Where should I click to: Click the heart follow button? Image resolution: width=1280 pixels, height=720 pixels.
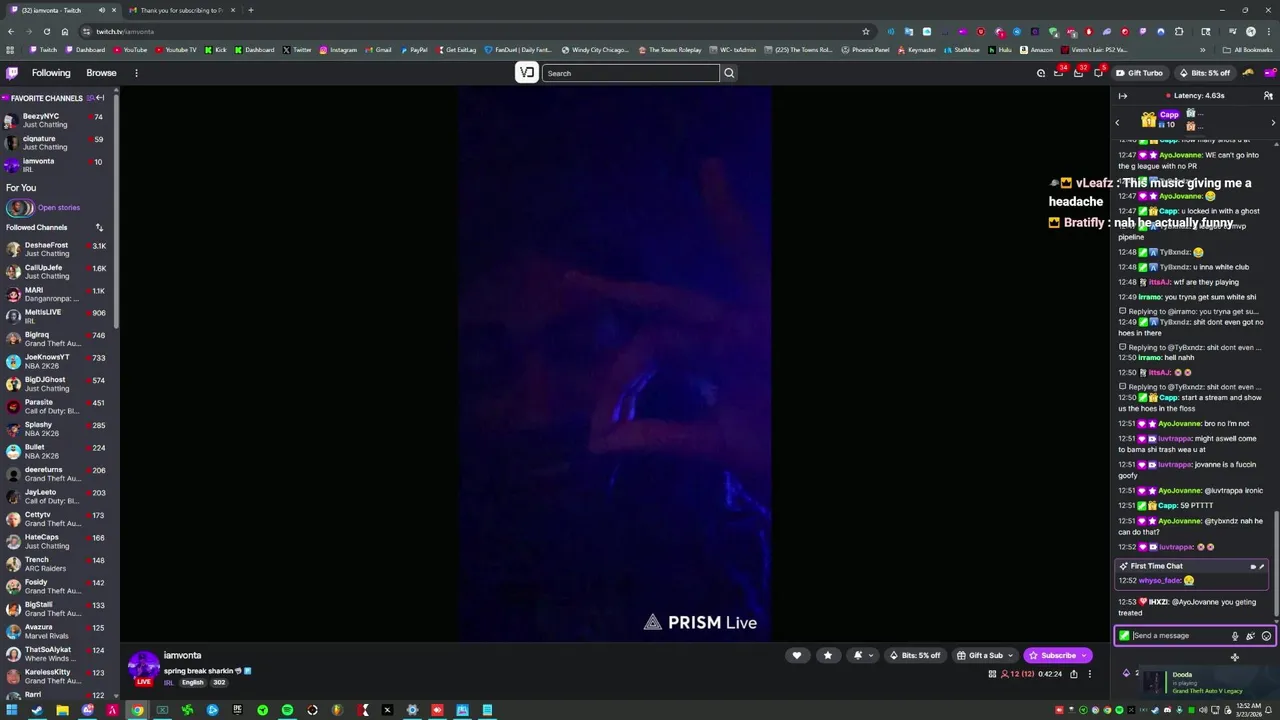pyautogui.click(x=797, y=656)
